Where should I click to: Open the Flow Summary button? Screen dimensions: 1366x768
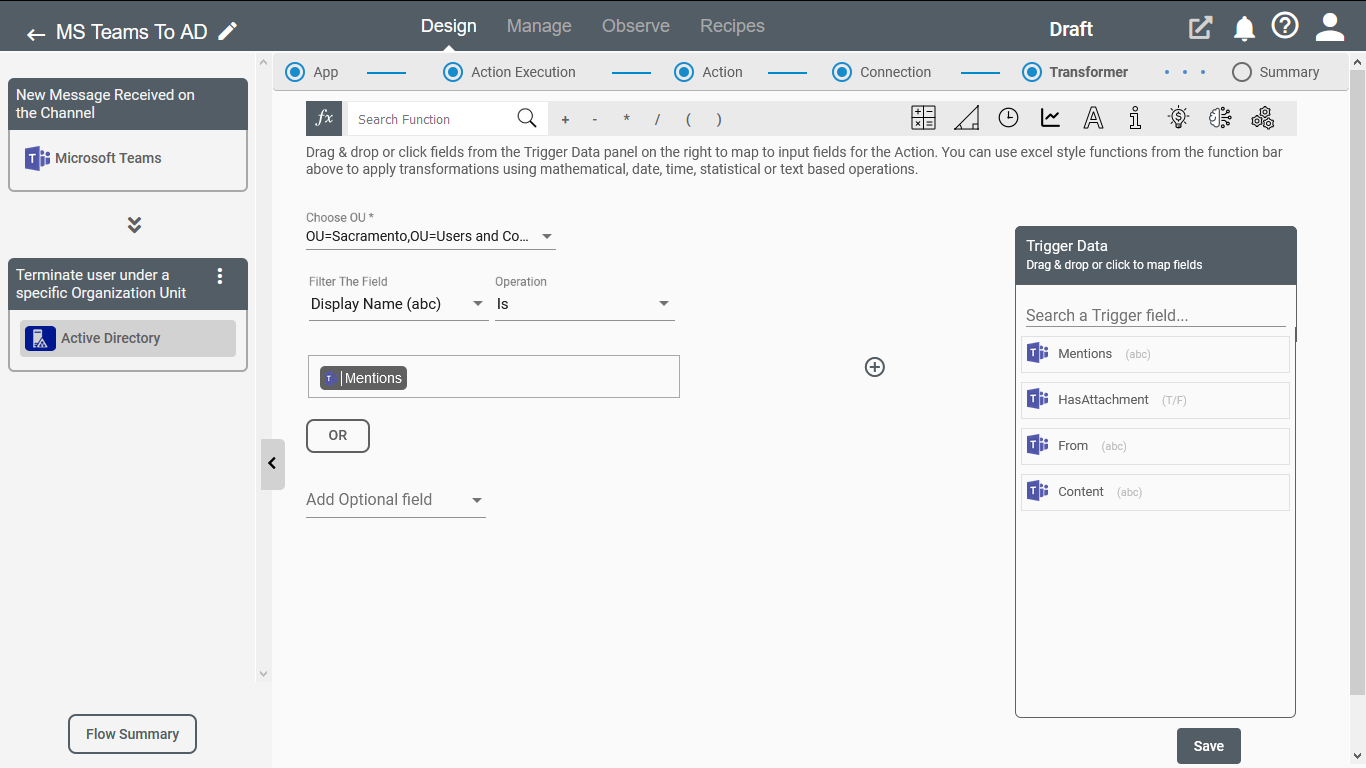[x=132, y=734]
